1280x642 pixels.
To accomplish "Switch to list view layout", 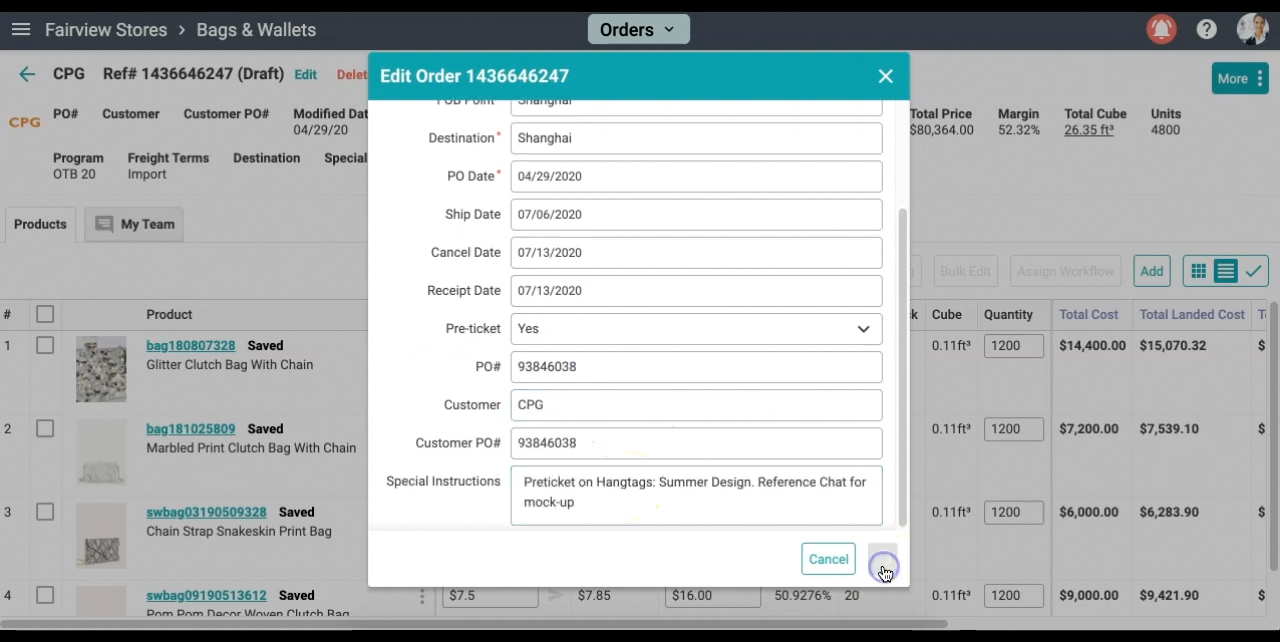I will point(1225,271).
